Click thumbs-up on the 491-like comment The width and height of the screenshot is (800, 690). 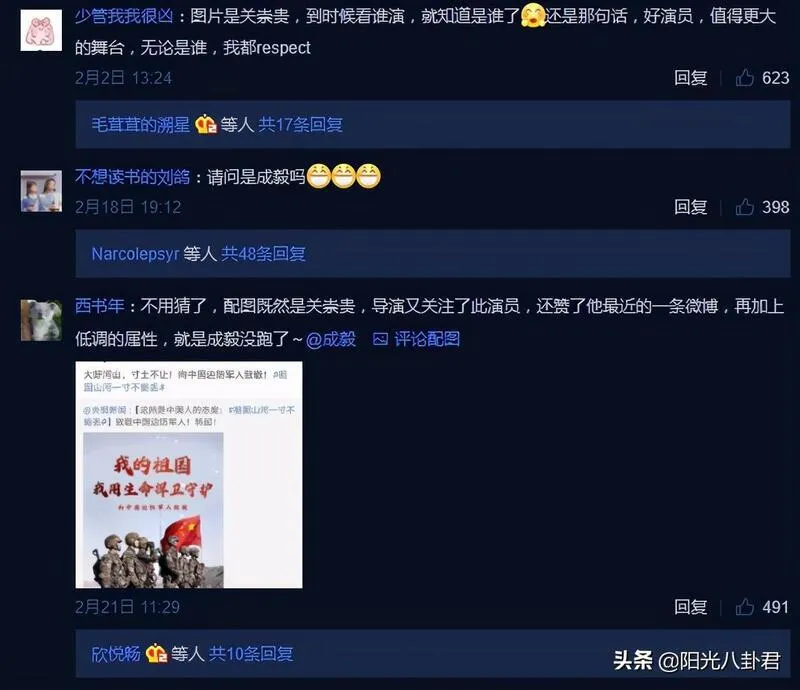point(744,607)
